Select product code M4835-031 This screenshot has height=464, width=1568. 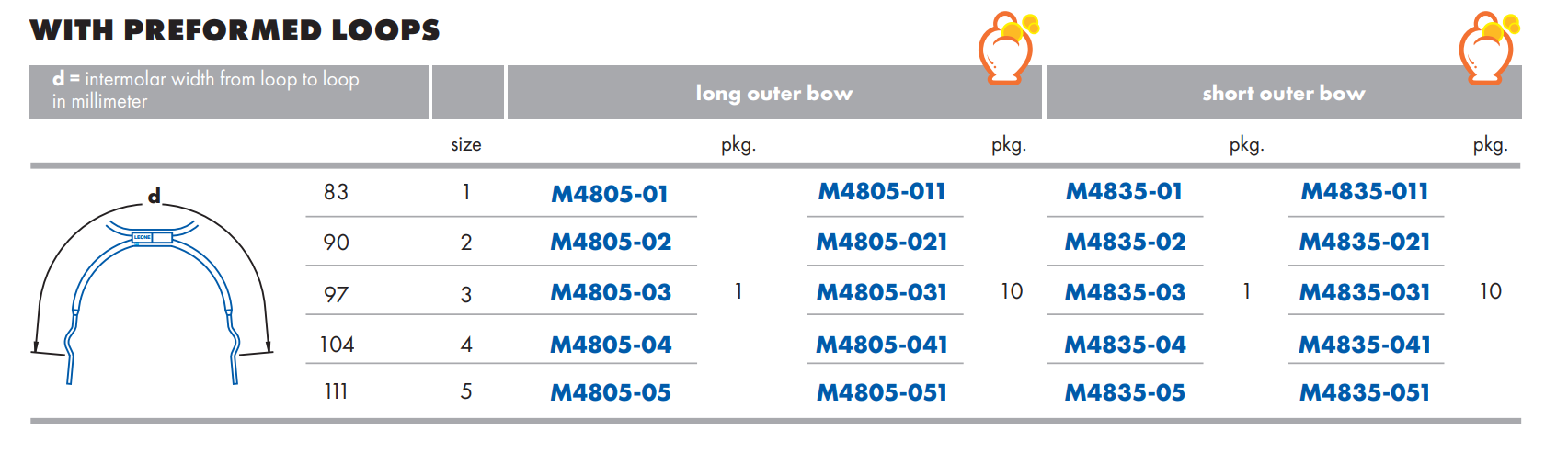[x=1365, y=292]
